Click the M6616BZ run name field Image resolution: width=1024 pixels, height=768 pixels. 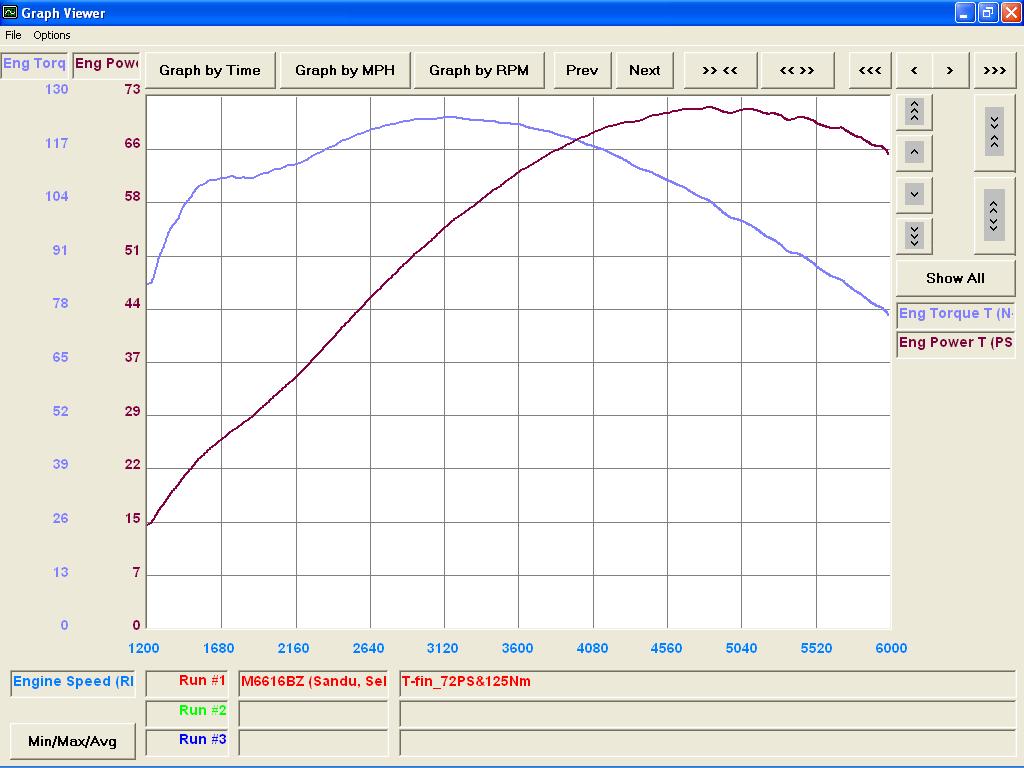[313, 682]
